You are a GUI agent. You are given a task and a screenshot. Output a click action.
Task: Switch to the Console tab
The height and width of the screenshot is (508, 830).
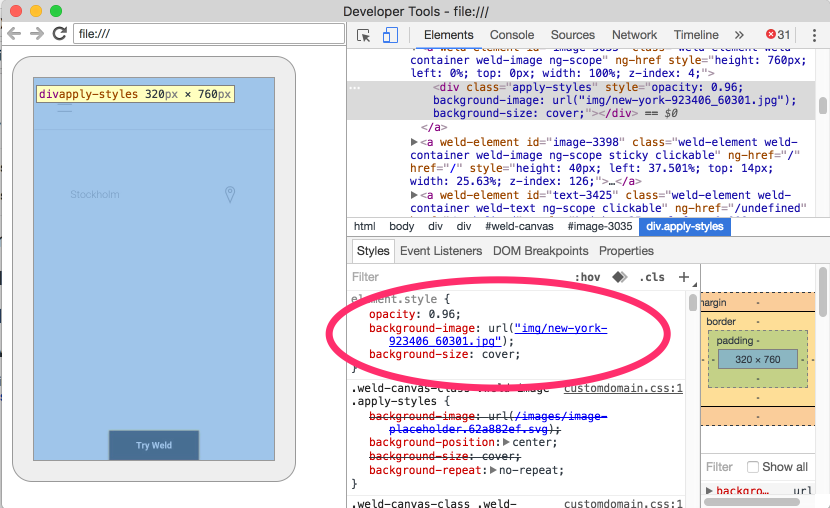511,35
